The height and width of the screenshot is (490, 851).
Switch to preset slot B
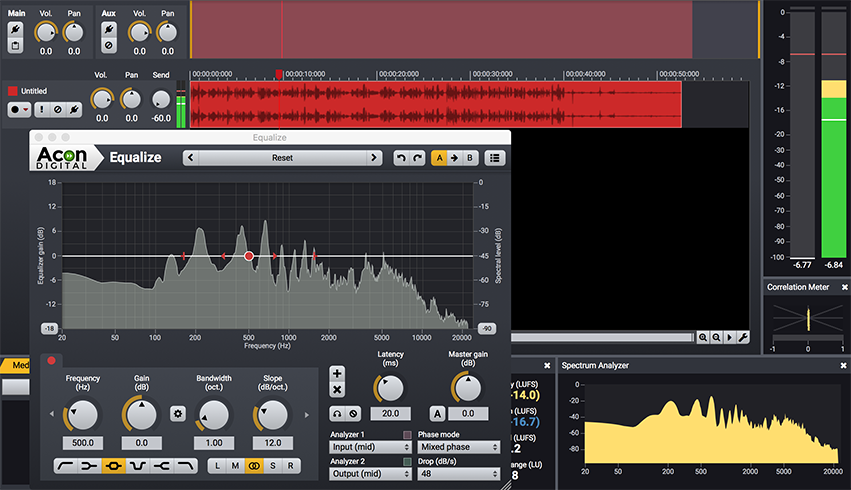tap(471, 158)
